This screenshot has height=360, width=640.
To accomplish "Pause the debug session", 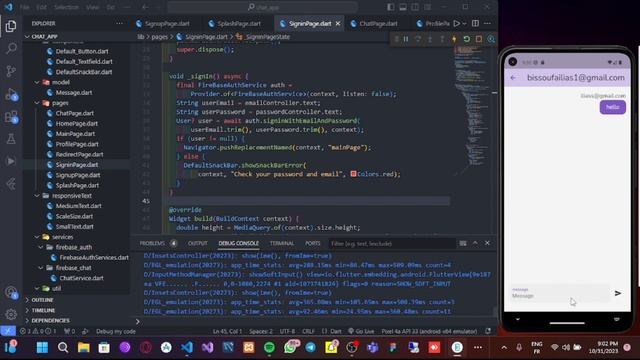I will coord(406,39).
